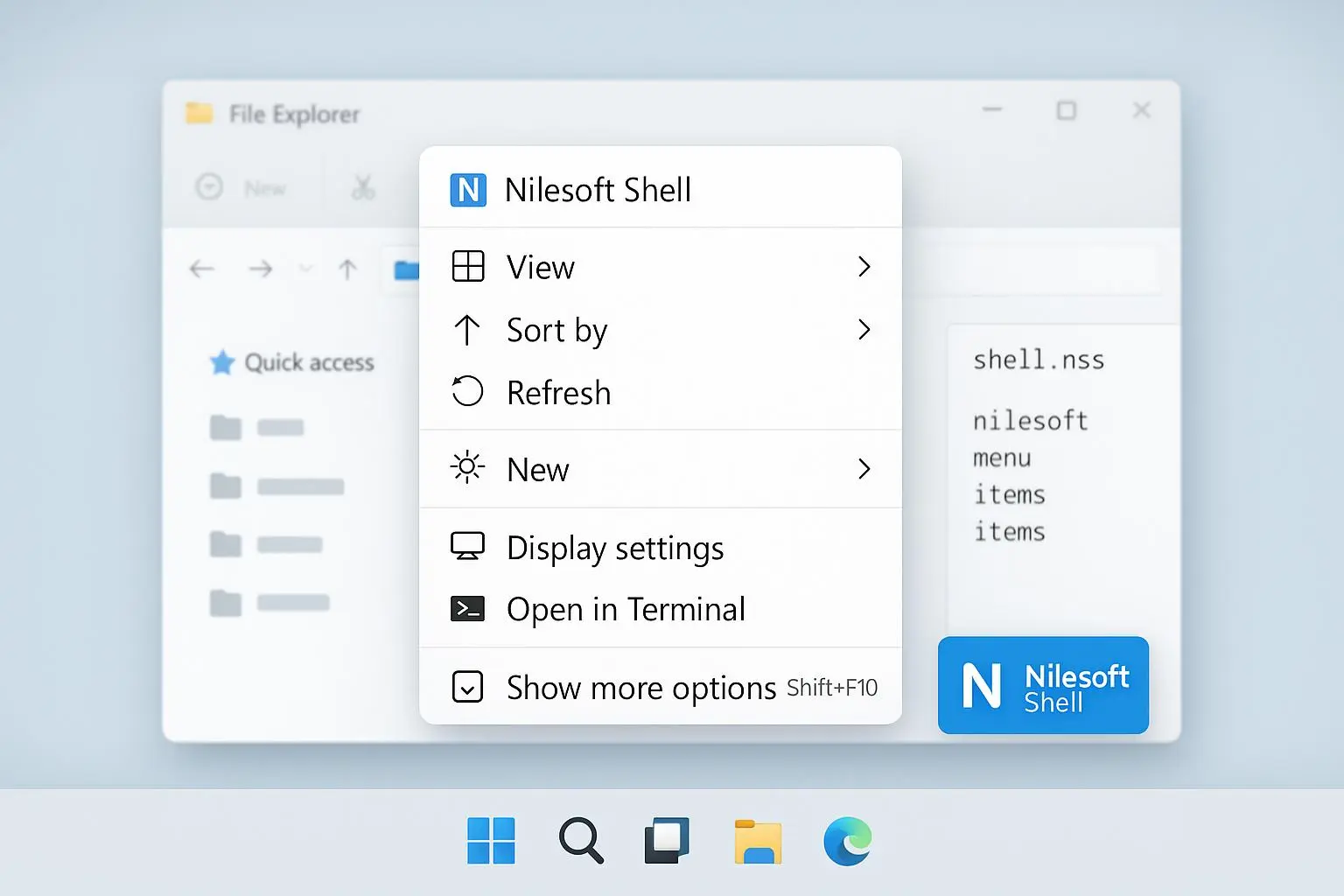
Task: Click the Display settings monitor icon
Action: [x=467, y=546]
